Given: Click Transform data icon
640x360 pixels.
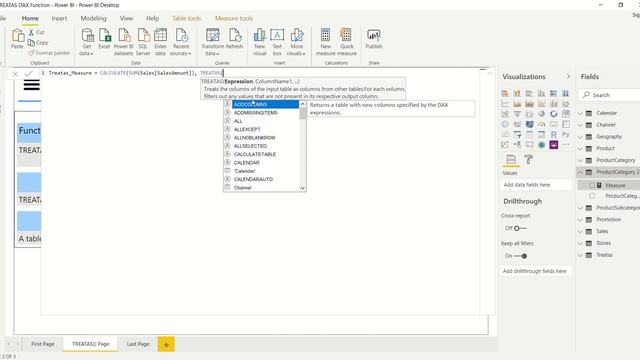Looking at the screenshot, I should click(x=212, y=42).
